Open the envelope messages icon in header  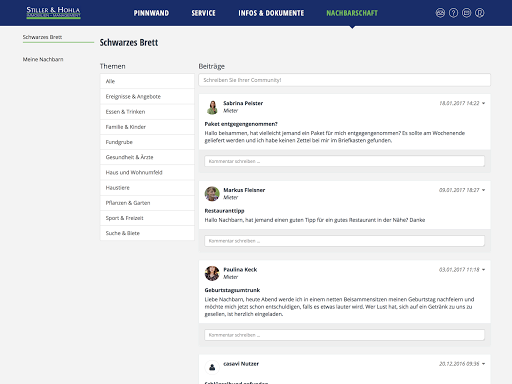[440, 13]
